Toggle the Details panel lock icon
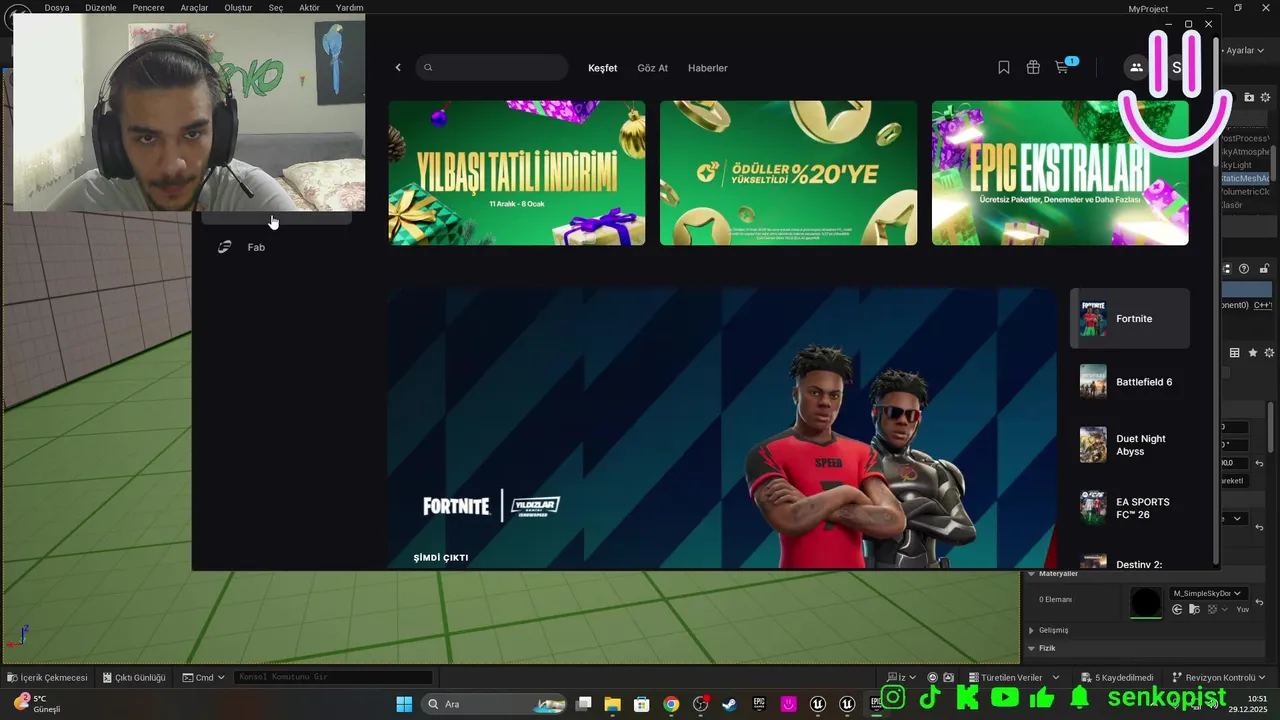 coord(1264,268)
